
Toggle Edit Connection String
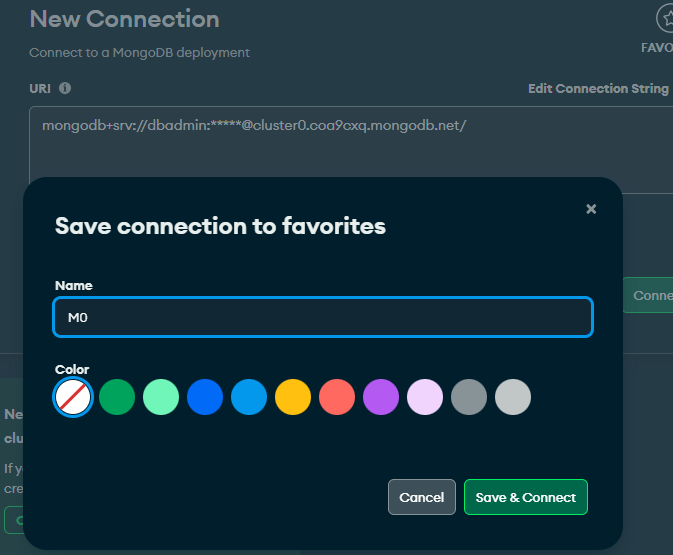point(598,88)
